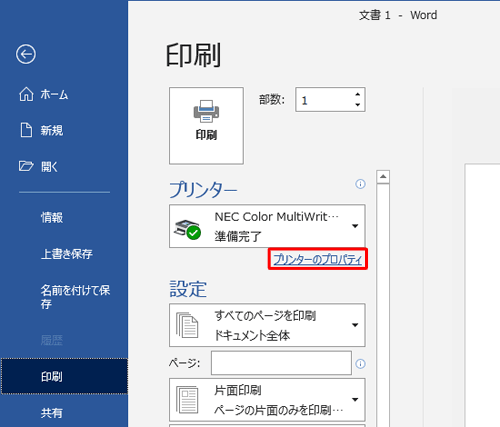The width and height of the screenshot is (500, 427).
Task: Click the ページ range input field
Action: (x=281, y=363)
